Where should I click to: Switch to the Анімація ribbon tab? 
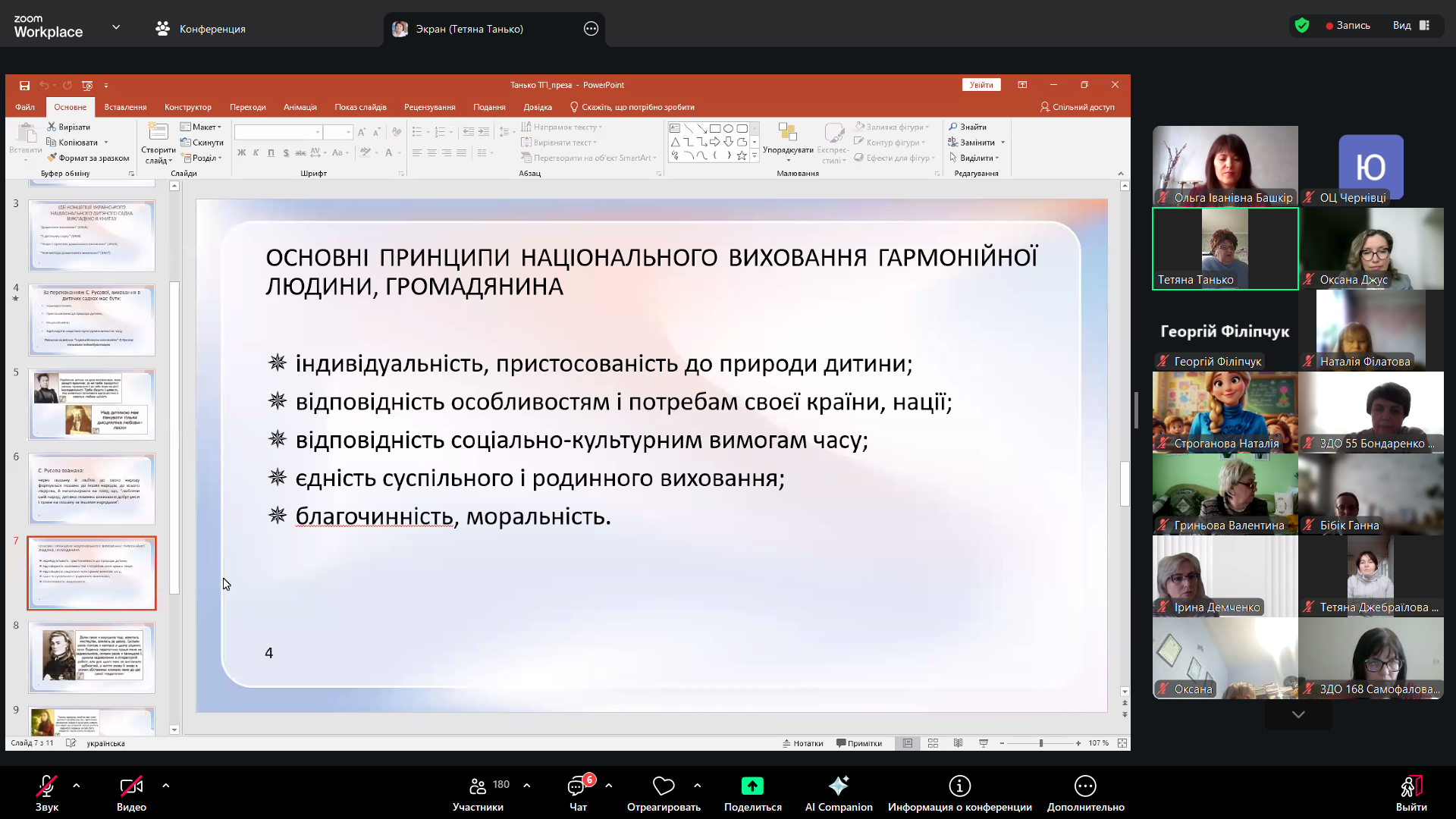[x=300, y=107]
